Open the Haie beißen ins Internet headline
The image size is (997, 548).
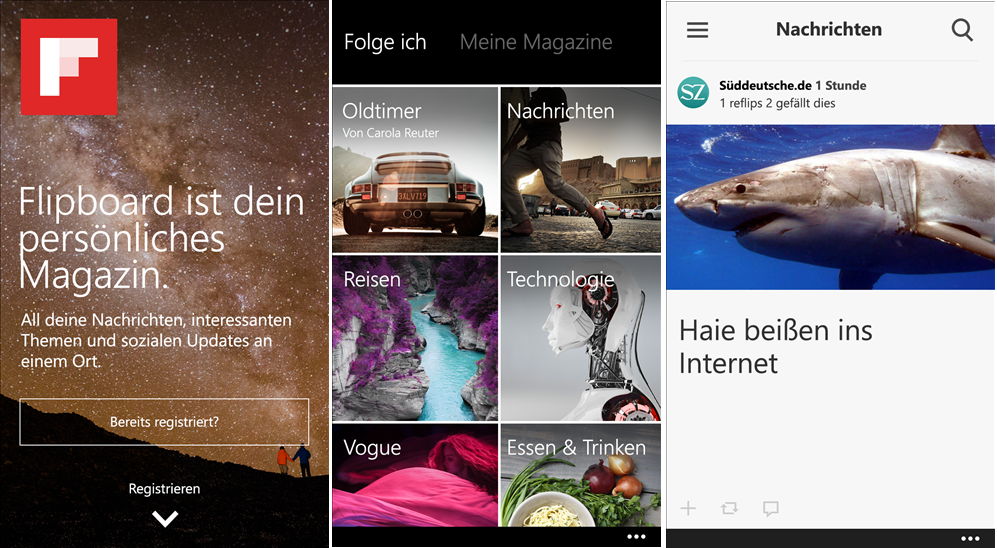point(775,347)
